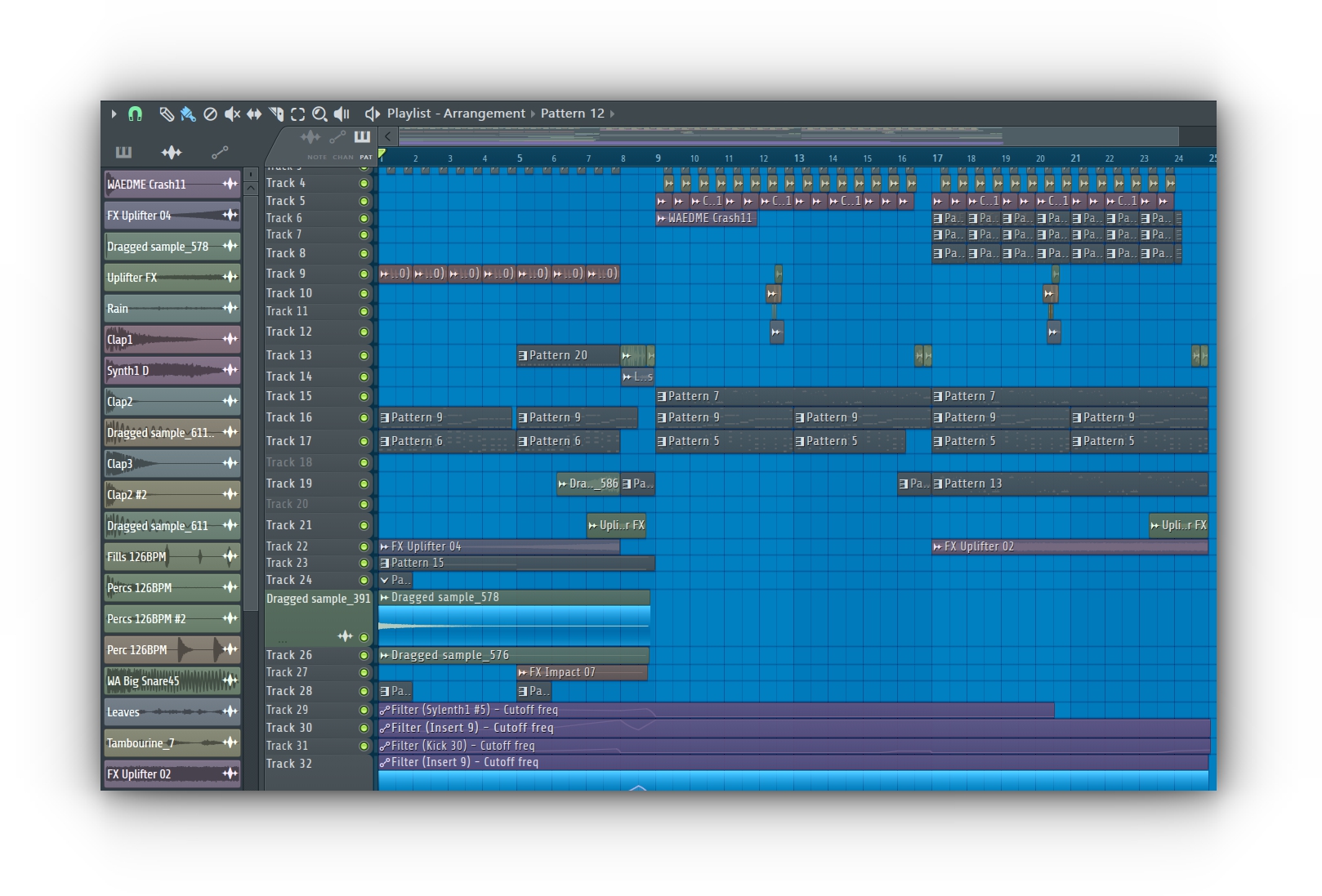This screenshot has width=1322, height=896.
Task: Select the Paint brush tool
Action: point(186,114)
